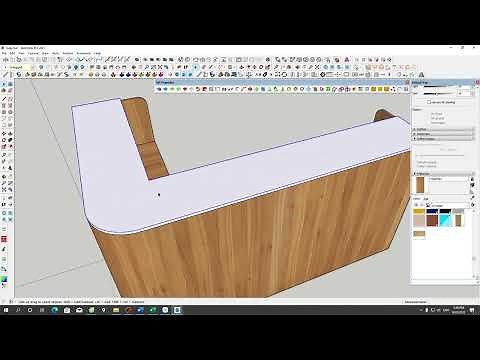Select the Select arrow tool
The height and width of the screenshot is (360, 480).
[4, 84]
